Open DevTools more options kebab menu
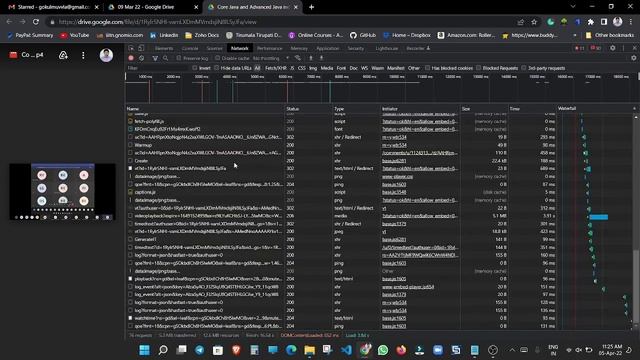 pos(623,48)
